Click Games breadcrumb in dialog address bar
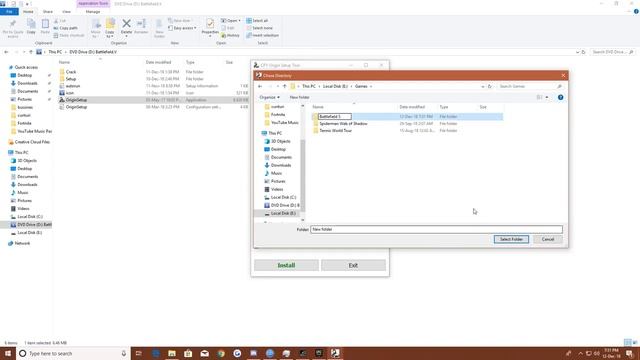Screen dimensions: 640x360 tap(361, 87)
